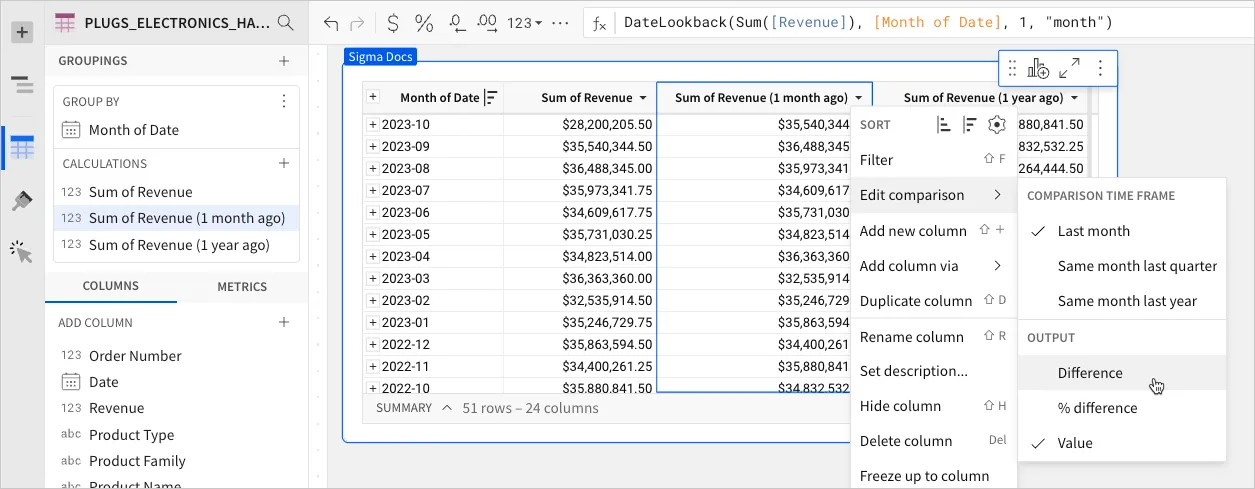Click the add child chart icon

coord(1039,68)
